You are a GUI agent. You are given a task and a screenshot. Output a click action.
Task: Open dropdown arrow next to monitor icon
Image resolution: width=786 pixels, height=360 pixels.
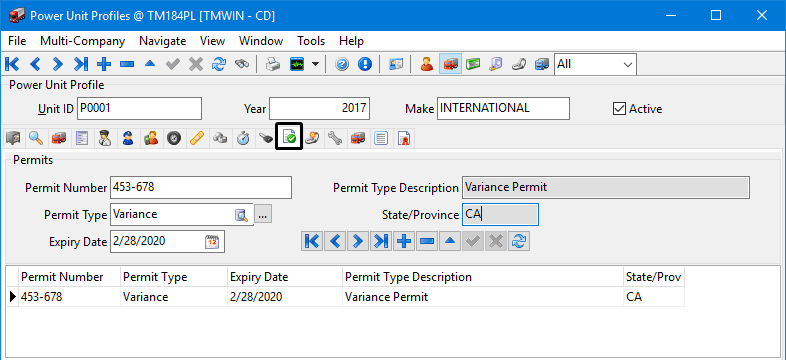(x=315, y=64)
